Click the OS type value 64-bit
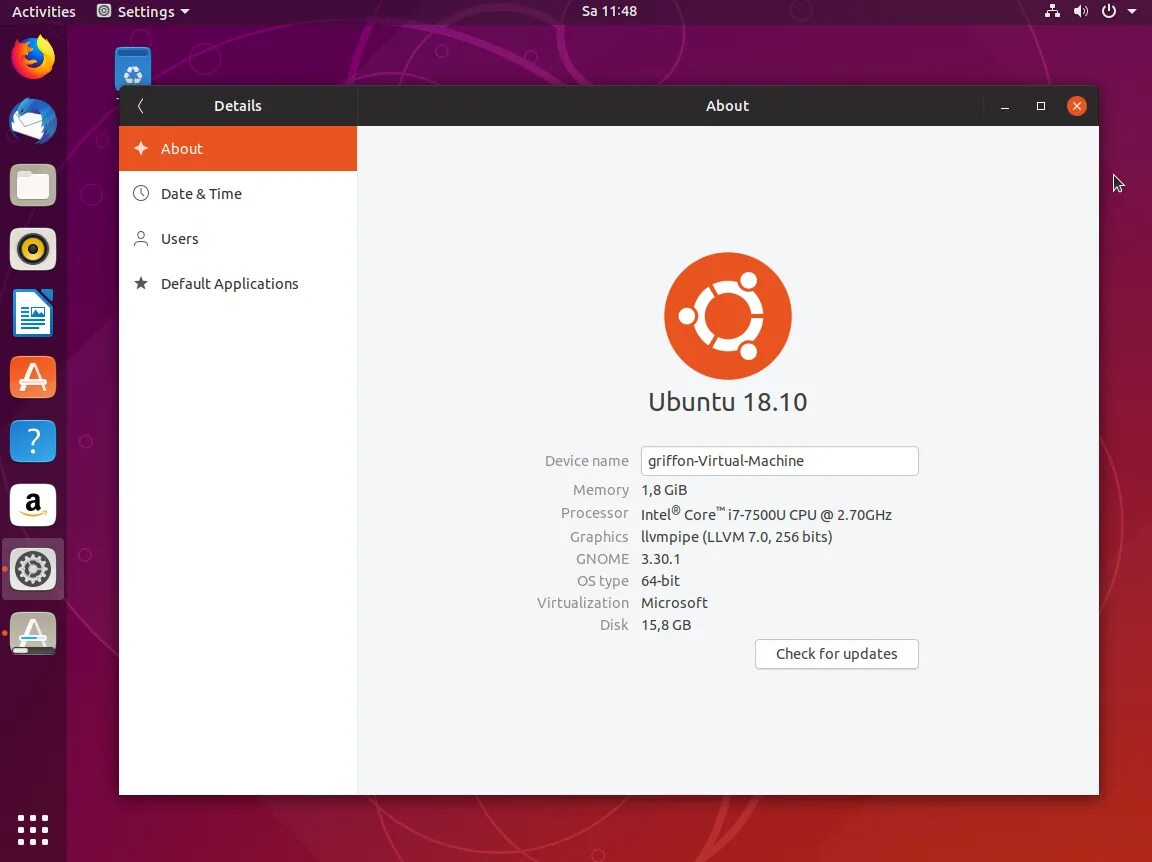 point(660,581)
